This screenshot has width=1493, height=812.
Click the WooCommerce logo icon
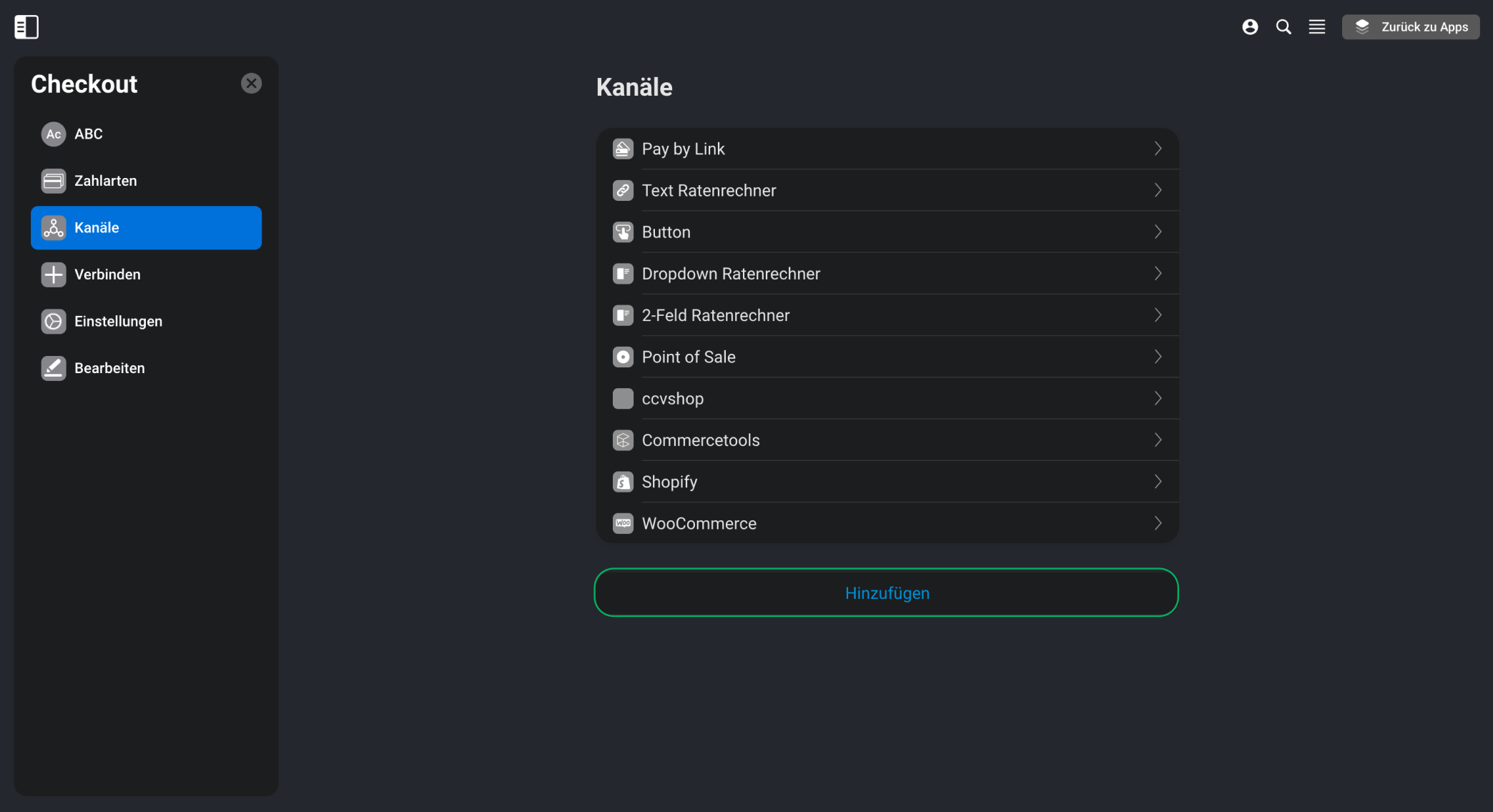tap(623, 523)
